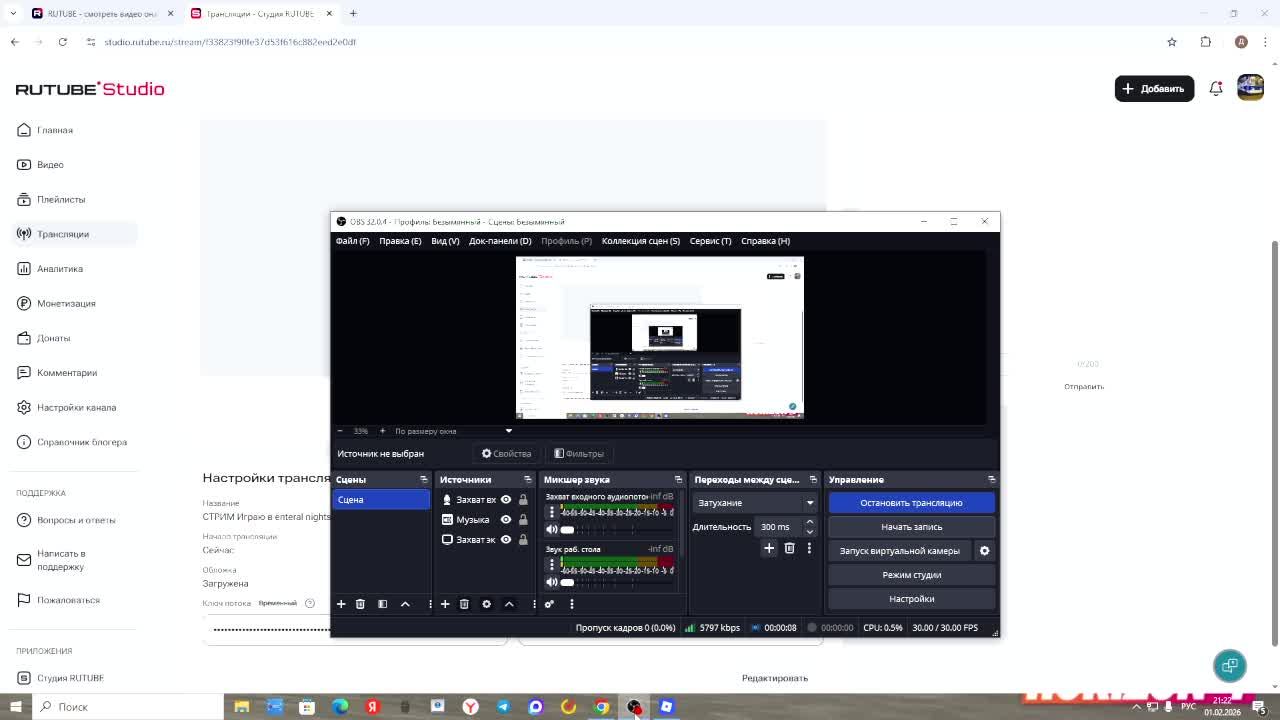Click the Начать запись button
Screen dimensions: 1280x720
tap(911, 527)
